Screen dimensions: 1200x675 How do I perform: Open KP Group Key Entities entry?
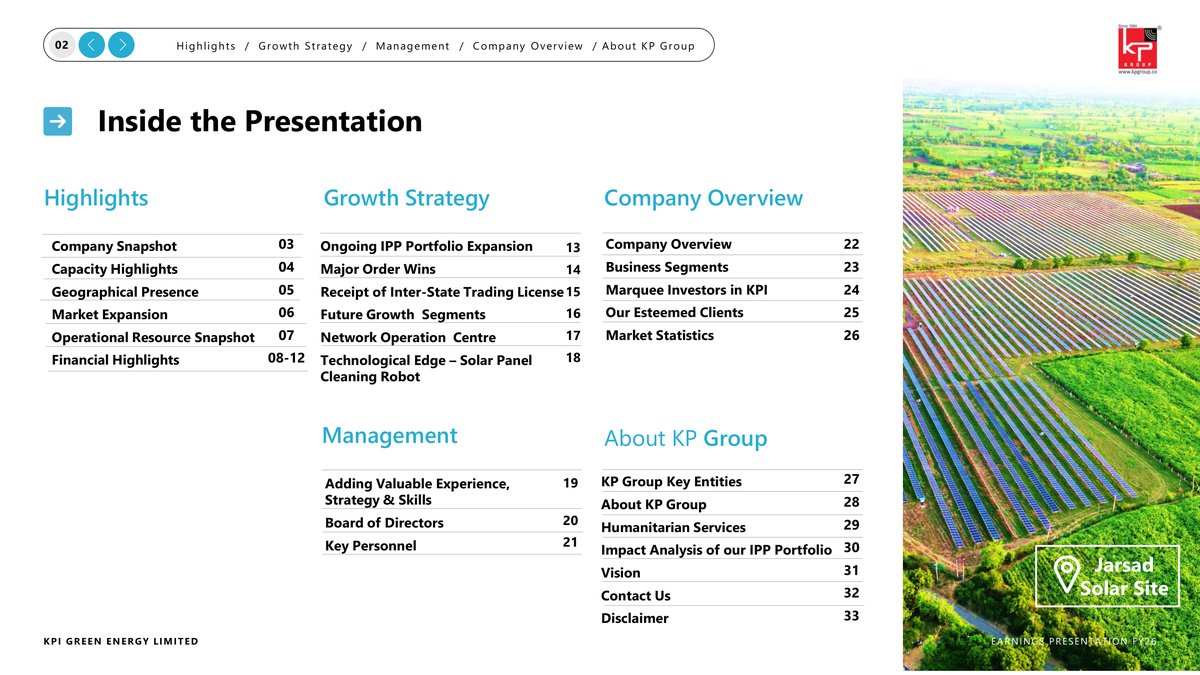(671, 482)
